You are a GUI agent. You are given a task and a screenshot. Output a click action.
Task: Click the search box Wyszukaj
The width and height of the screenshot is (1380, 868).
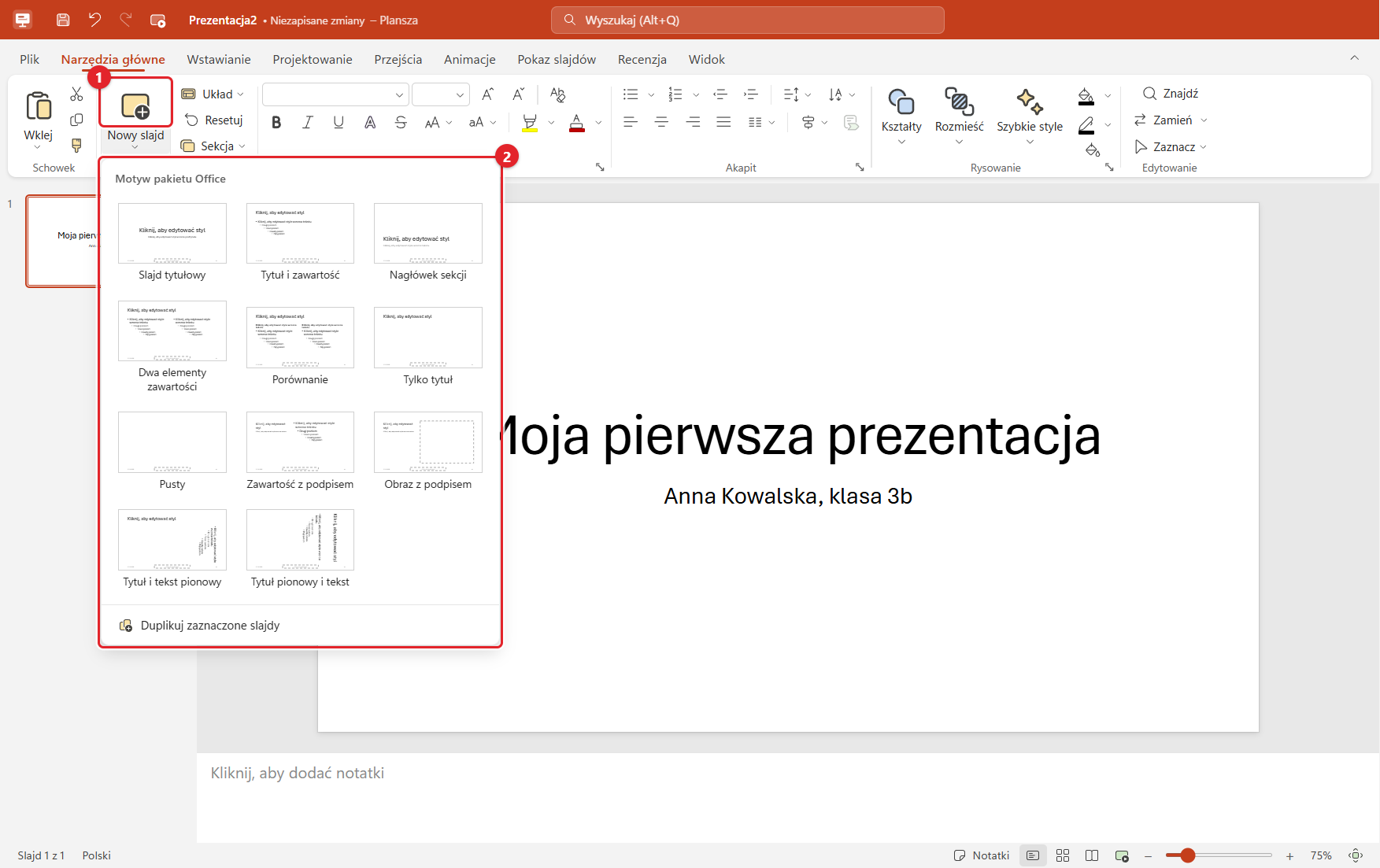pyautogui.click(x=747, y=20)
